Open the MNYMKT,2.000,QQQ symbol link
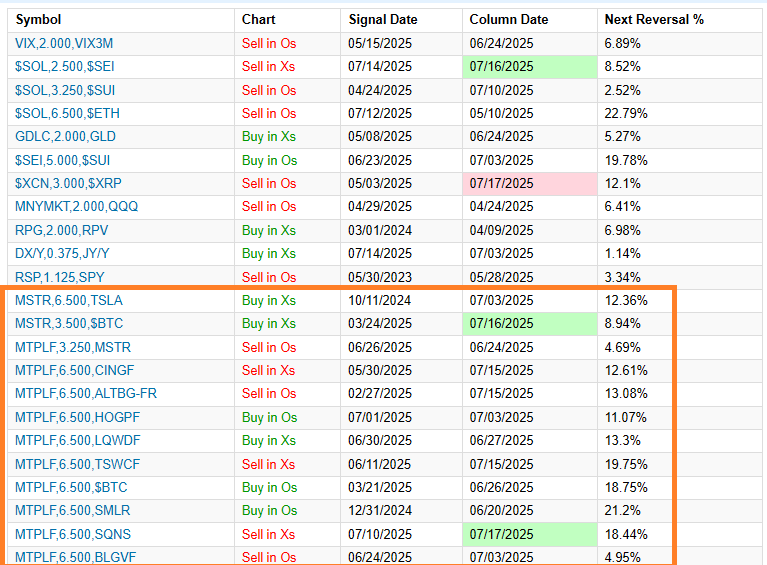This screenshot has width=767, height=565. (x=76, y=206)
